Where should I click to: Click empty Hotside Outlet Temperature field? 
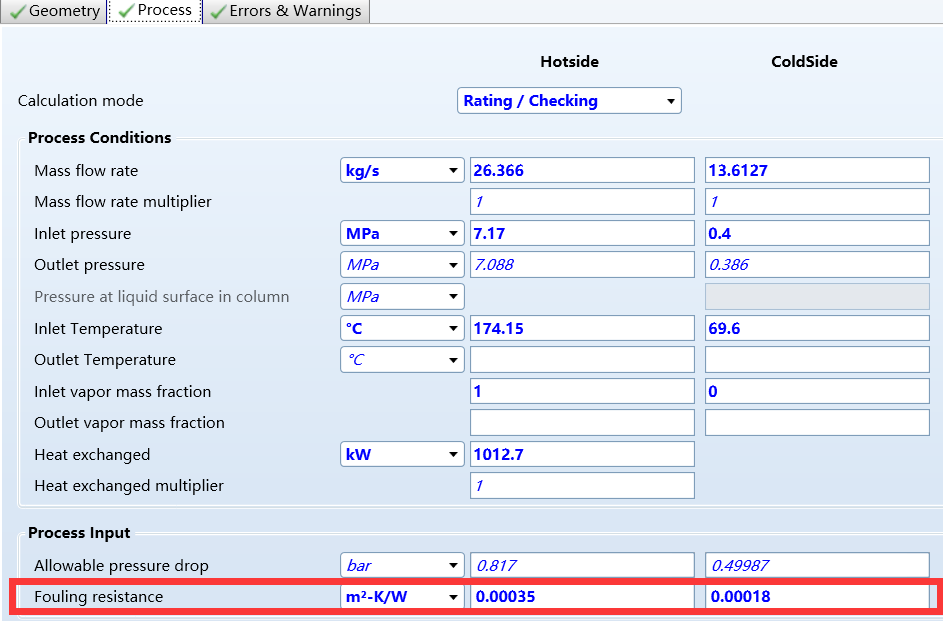tap(582, 359)
